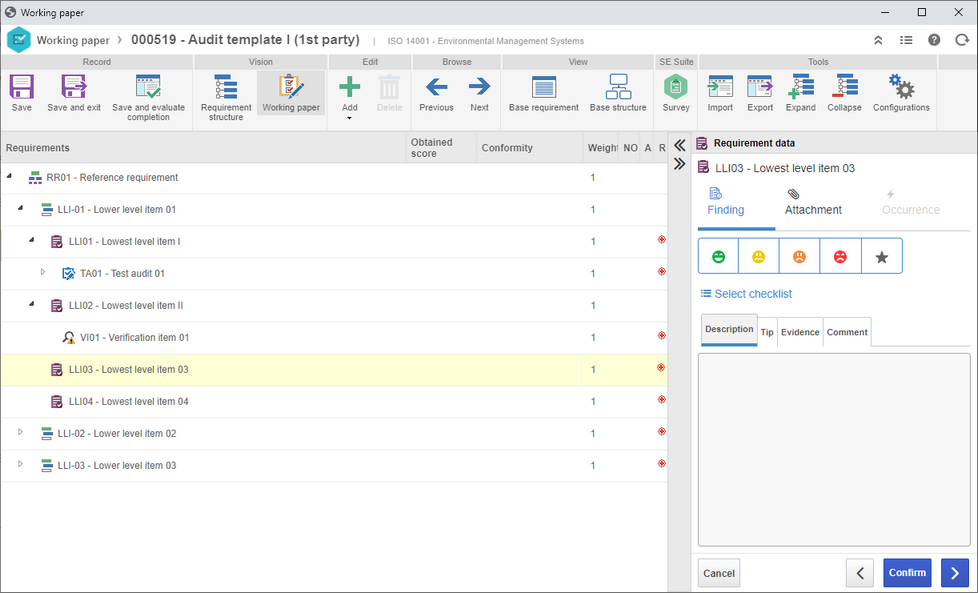Expand panel with right double-arrow
The image size is (978, 593).
tap(679, 164)
